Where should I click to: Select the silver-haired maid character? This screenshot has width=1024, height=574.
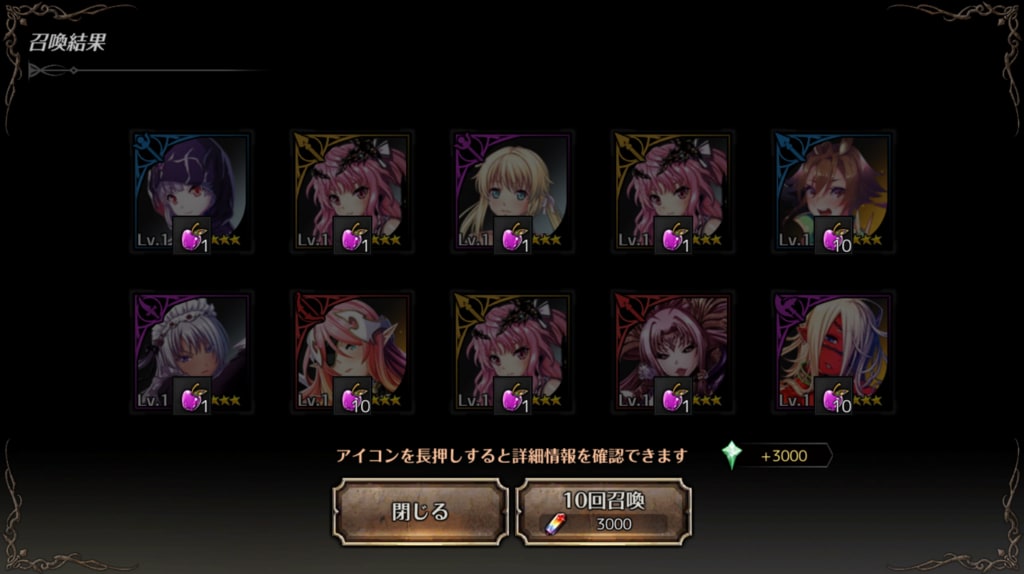(x=192, y=353)
